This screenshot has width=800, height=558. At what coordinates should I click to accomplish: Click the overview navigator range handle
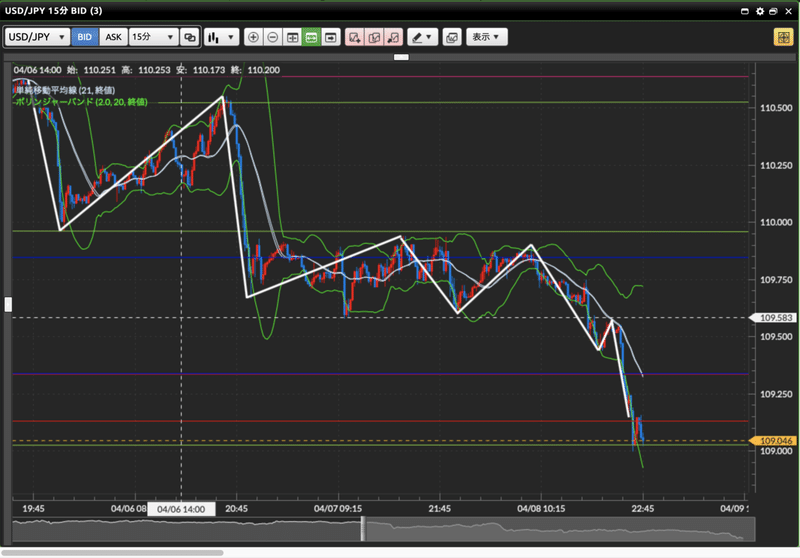coord(363,528)
